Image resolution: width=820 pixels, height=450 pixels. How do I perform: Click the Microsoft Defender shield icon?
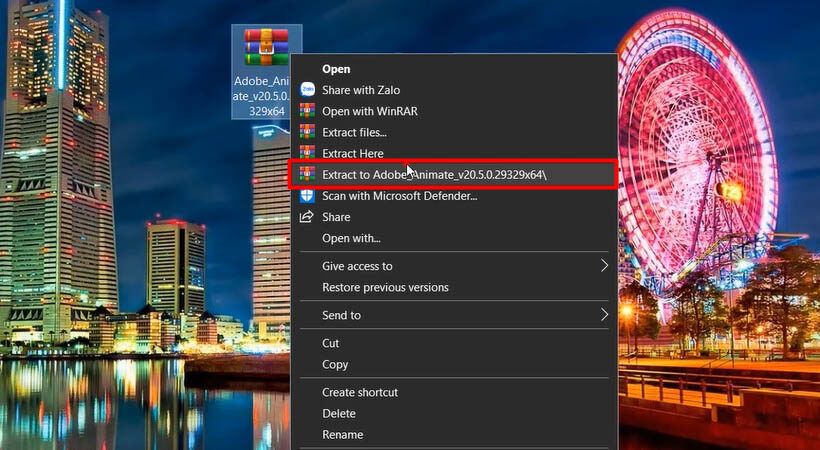pyautogui.click(x=307, y=196)
